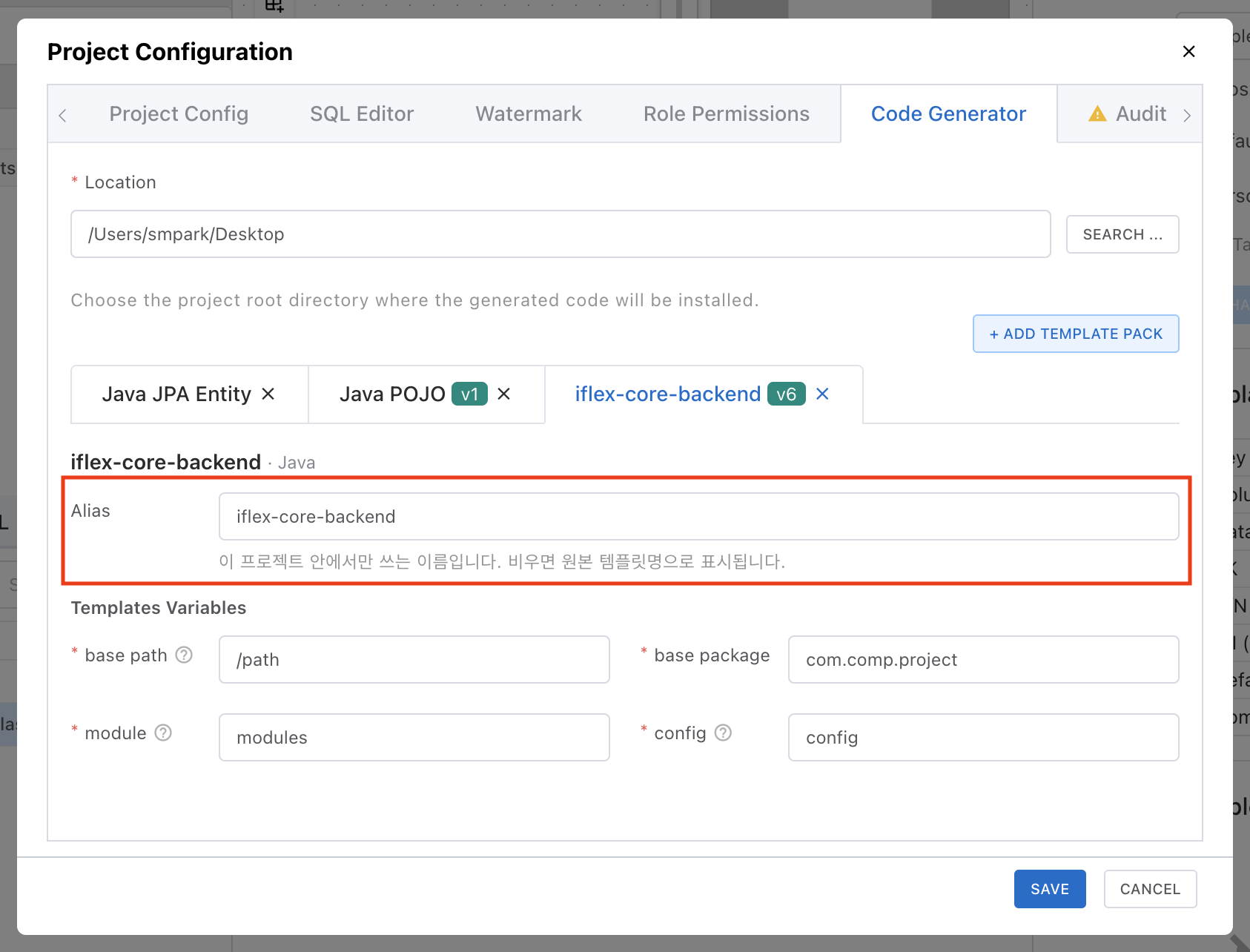This screenshot has width=1250, height=952.
Task: Remove the Java POJO template tab
Action: (504, 394)
